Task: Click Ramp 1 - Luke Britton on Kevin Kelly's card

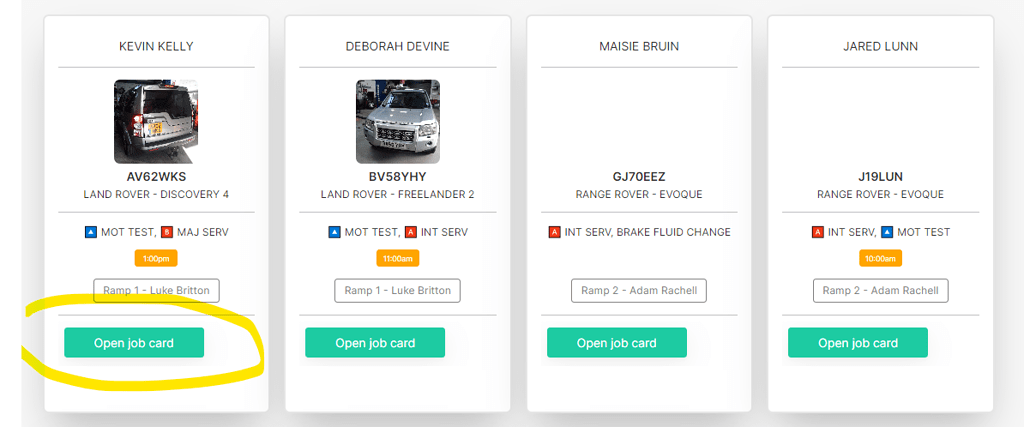Action: click(x=156, y=291)
